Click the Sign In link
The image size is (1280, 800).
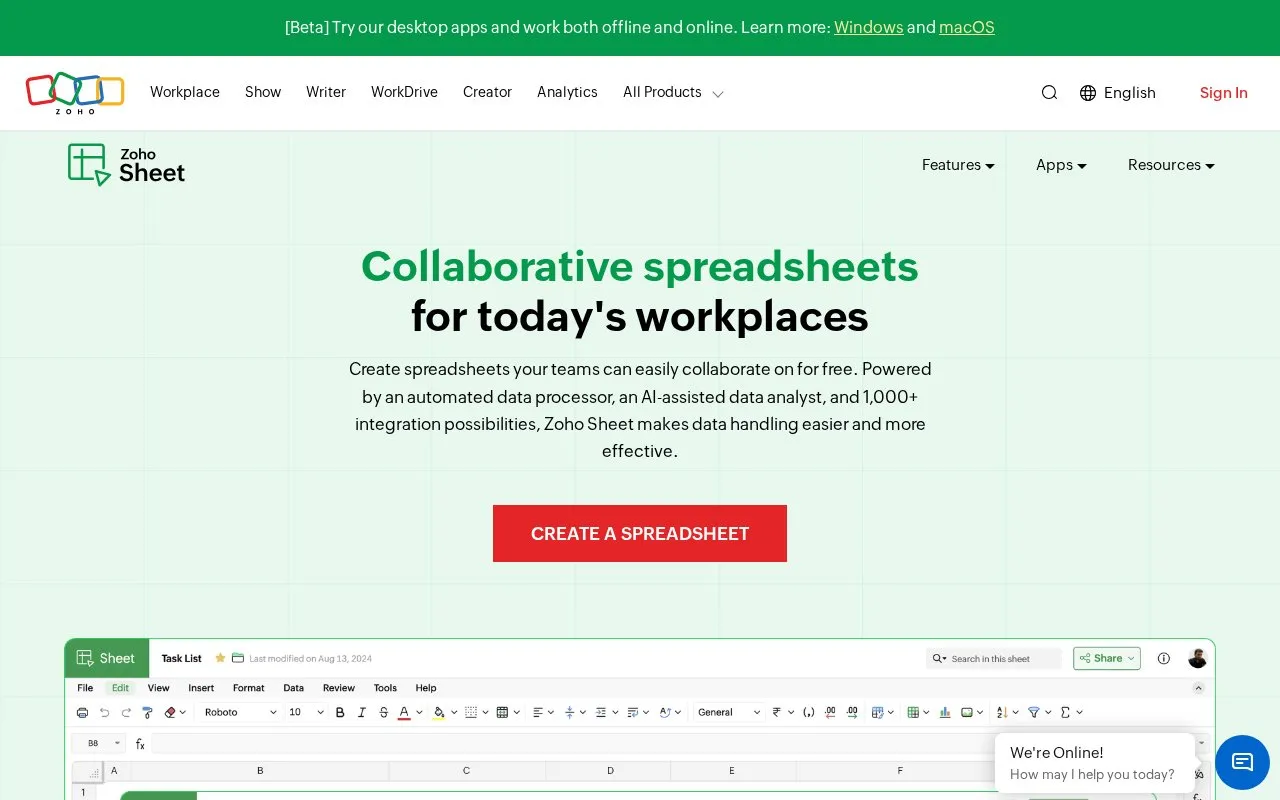point(1224,93)
